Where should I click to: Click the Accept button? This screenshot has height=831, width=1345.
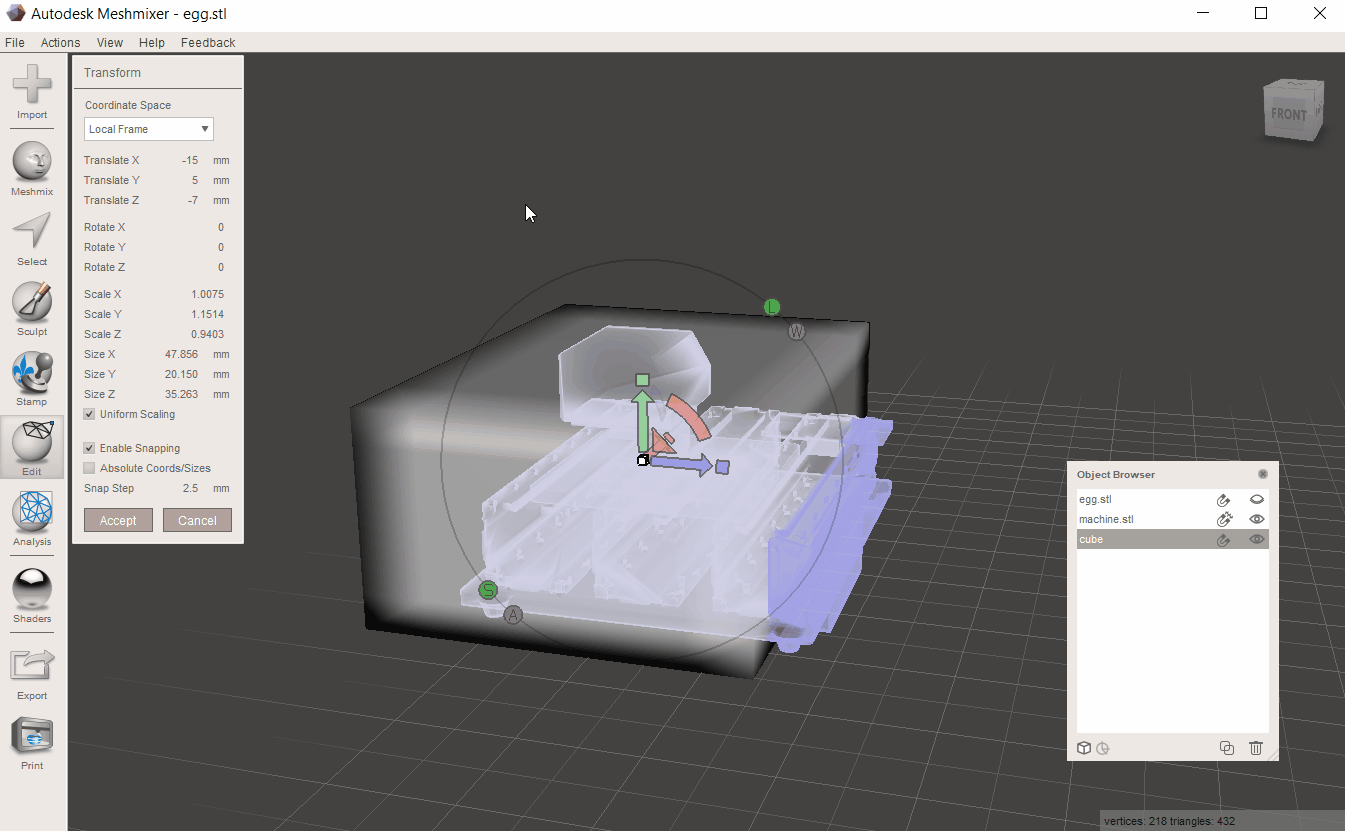pos(118,520)
